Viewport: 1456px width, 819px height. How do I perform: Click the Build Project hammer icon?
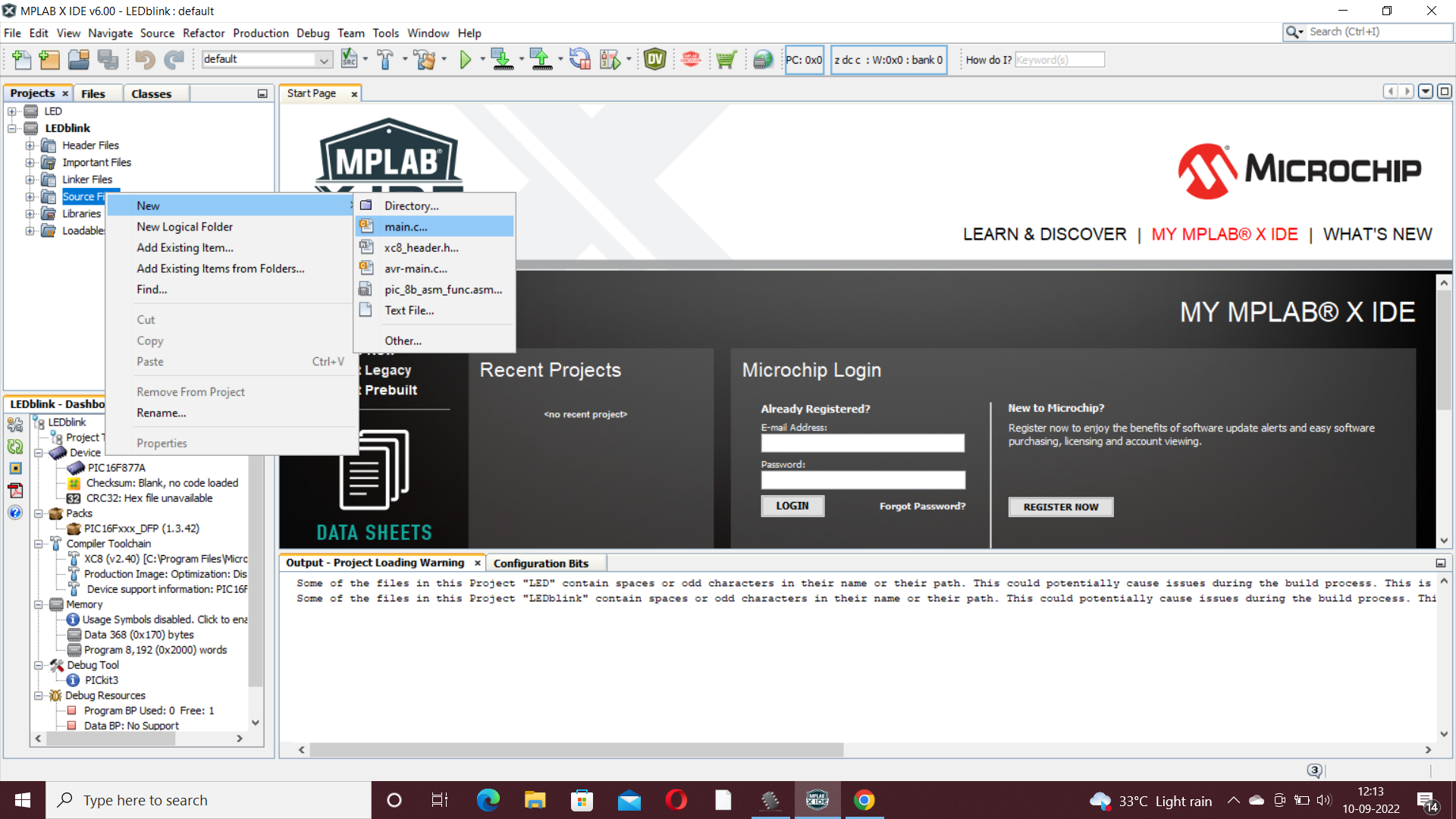click(385, 59)
